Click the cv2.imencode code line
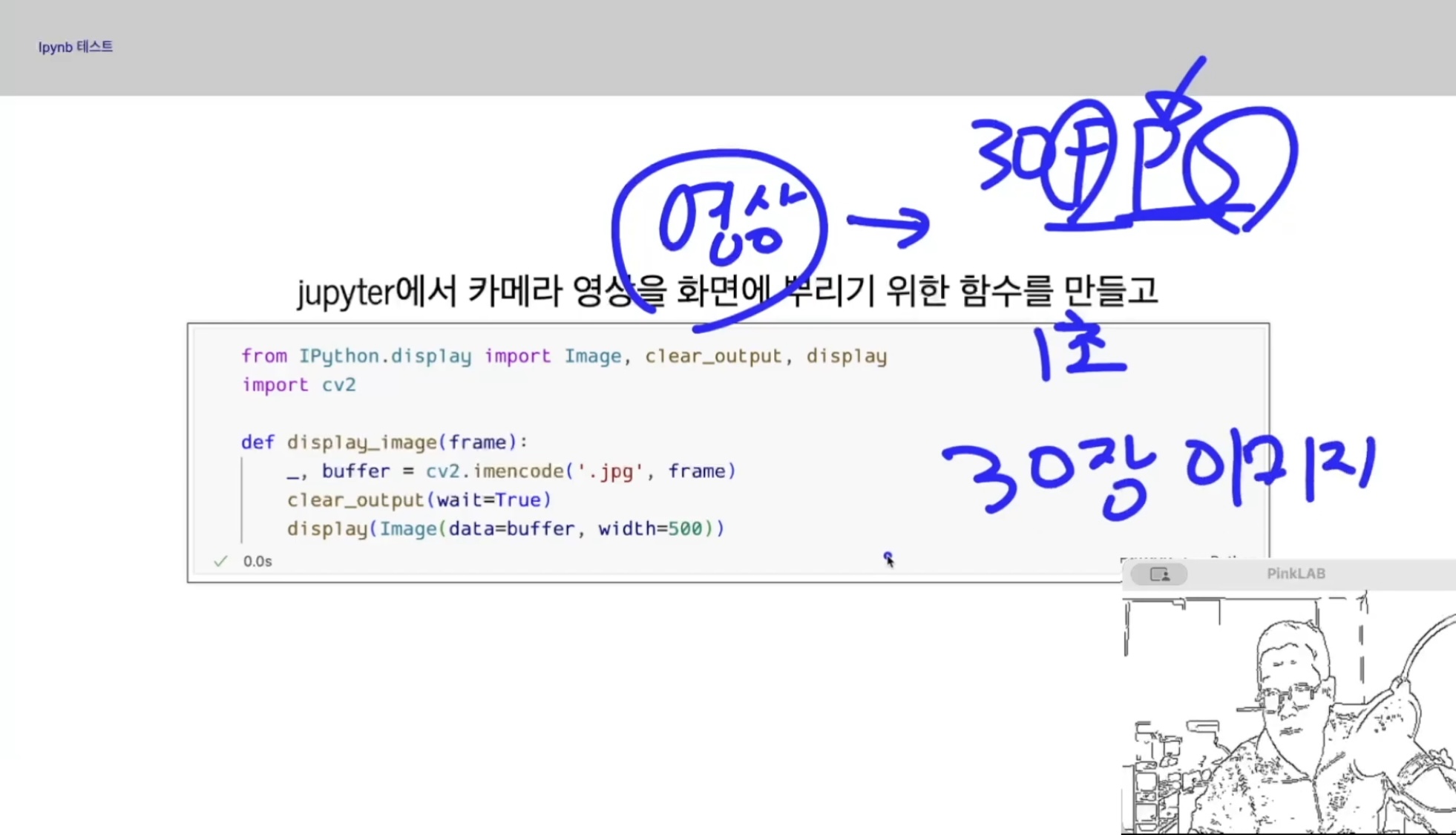The image size is (1456, 835). 511,471
